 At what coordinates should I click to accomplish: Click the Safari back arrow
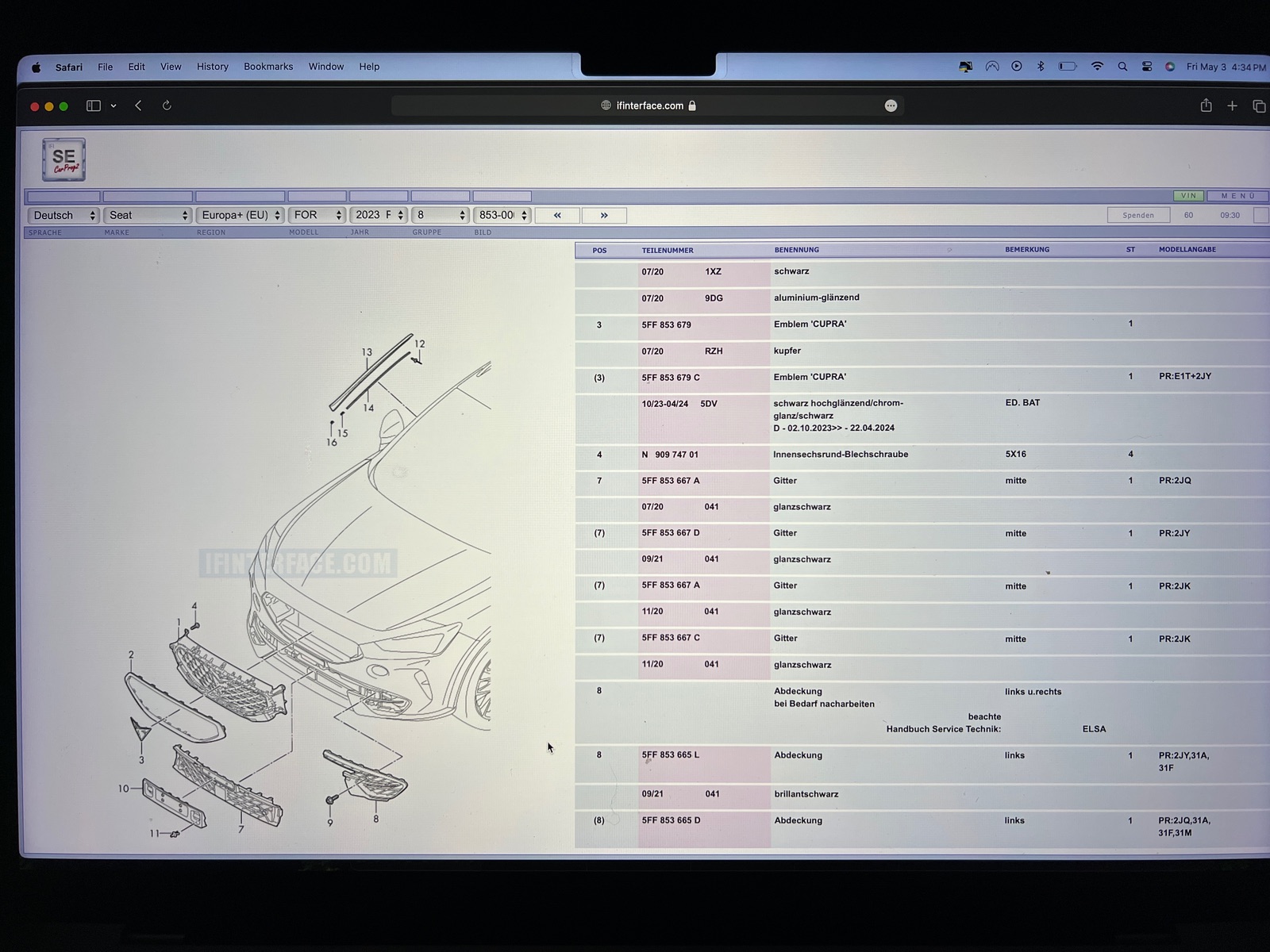pyautogui.click(x=138, y=106)
